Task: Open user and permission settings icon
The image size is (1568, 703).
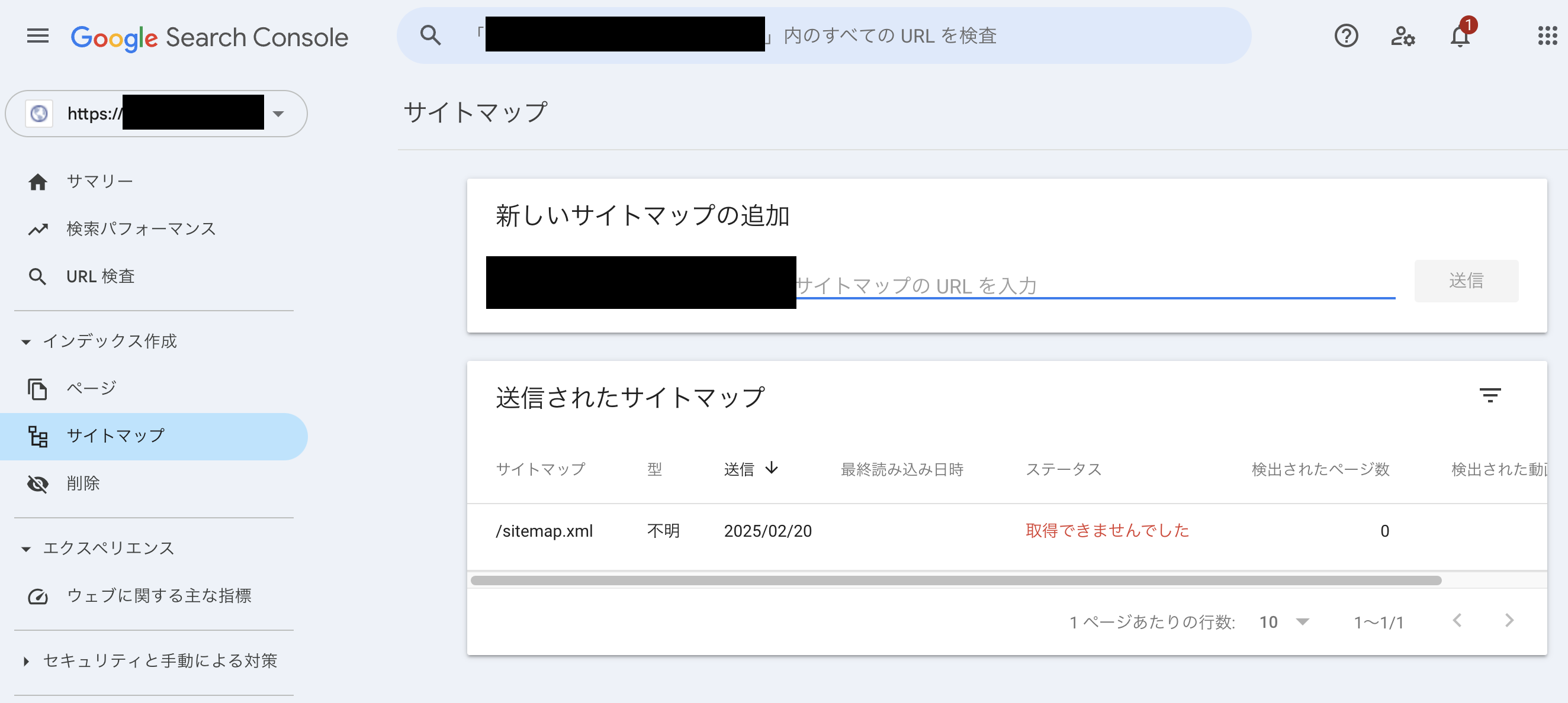Action: (x=1402, y=36)
